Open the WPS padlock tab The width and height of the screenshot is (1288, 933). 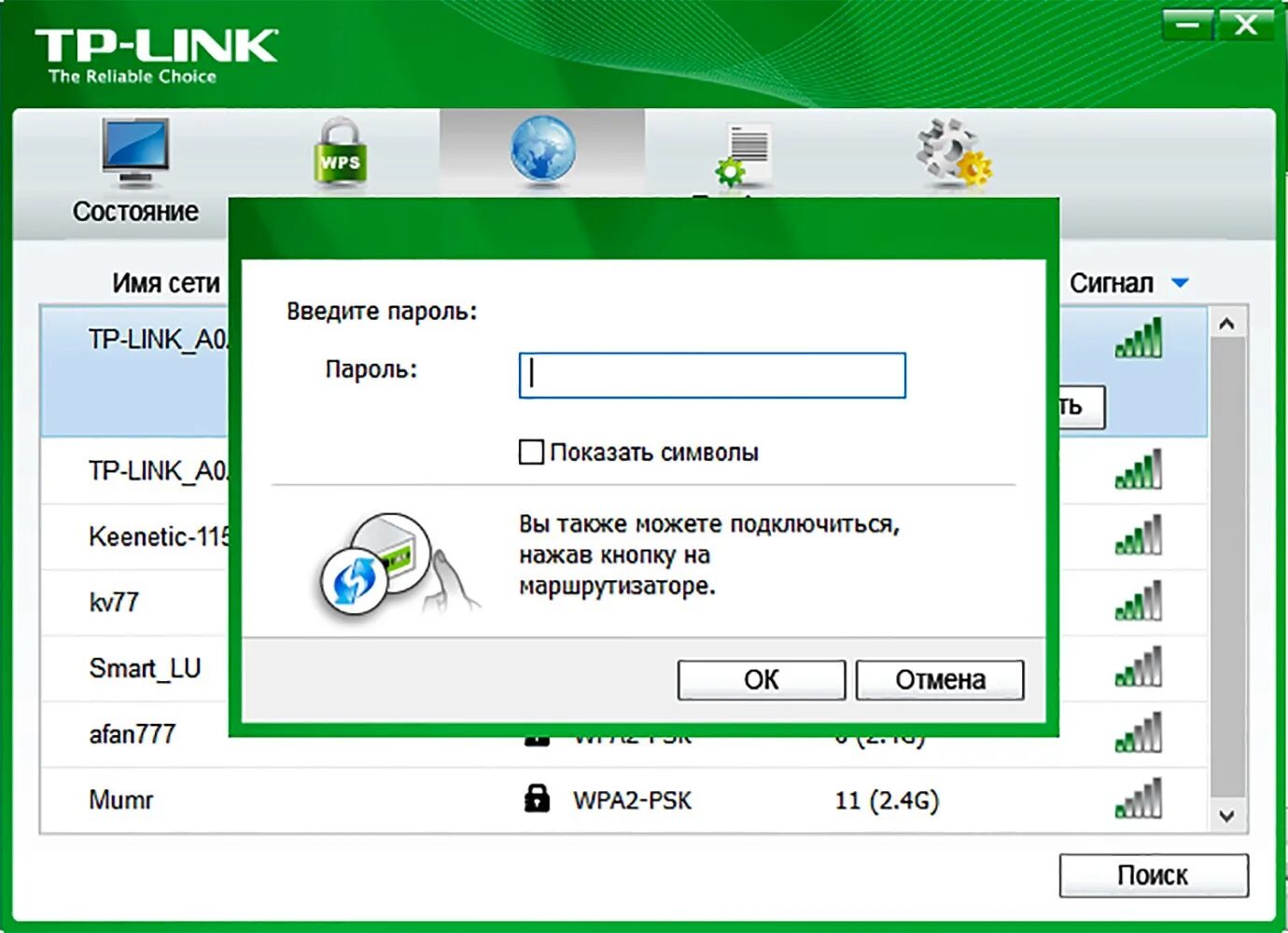(340, 153)
